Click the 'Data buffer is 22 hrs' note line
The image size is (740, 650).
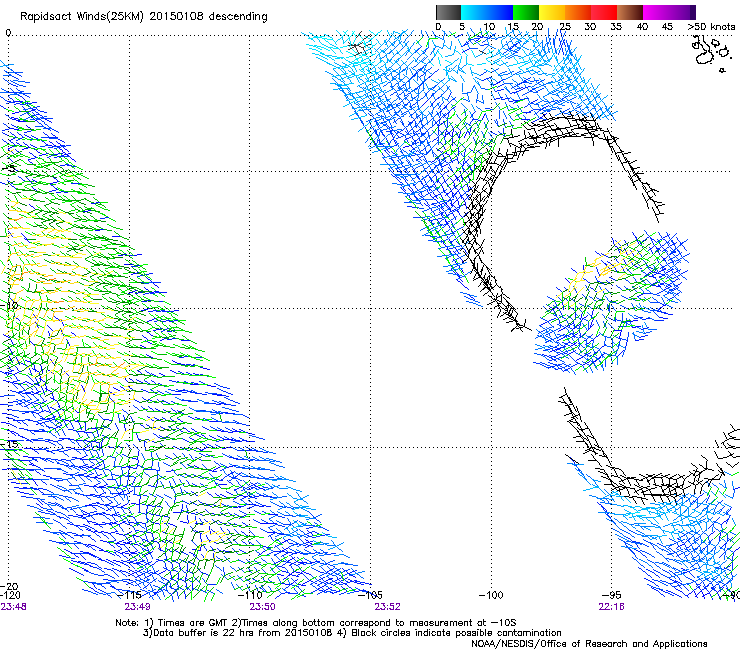pyautogui.click(x=352, y=633)
